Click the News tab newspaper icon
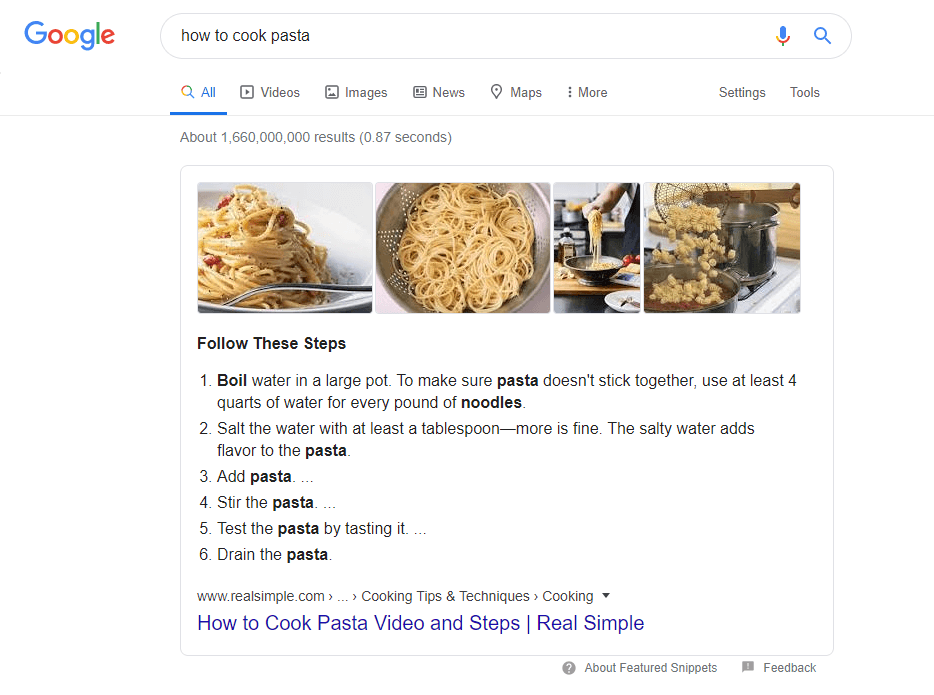934x695 pixels. pos(419,91)
